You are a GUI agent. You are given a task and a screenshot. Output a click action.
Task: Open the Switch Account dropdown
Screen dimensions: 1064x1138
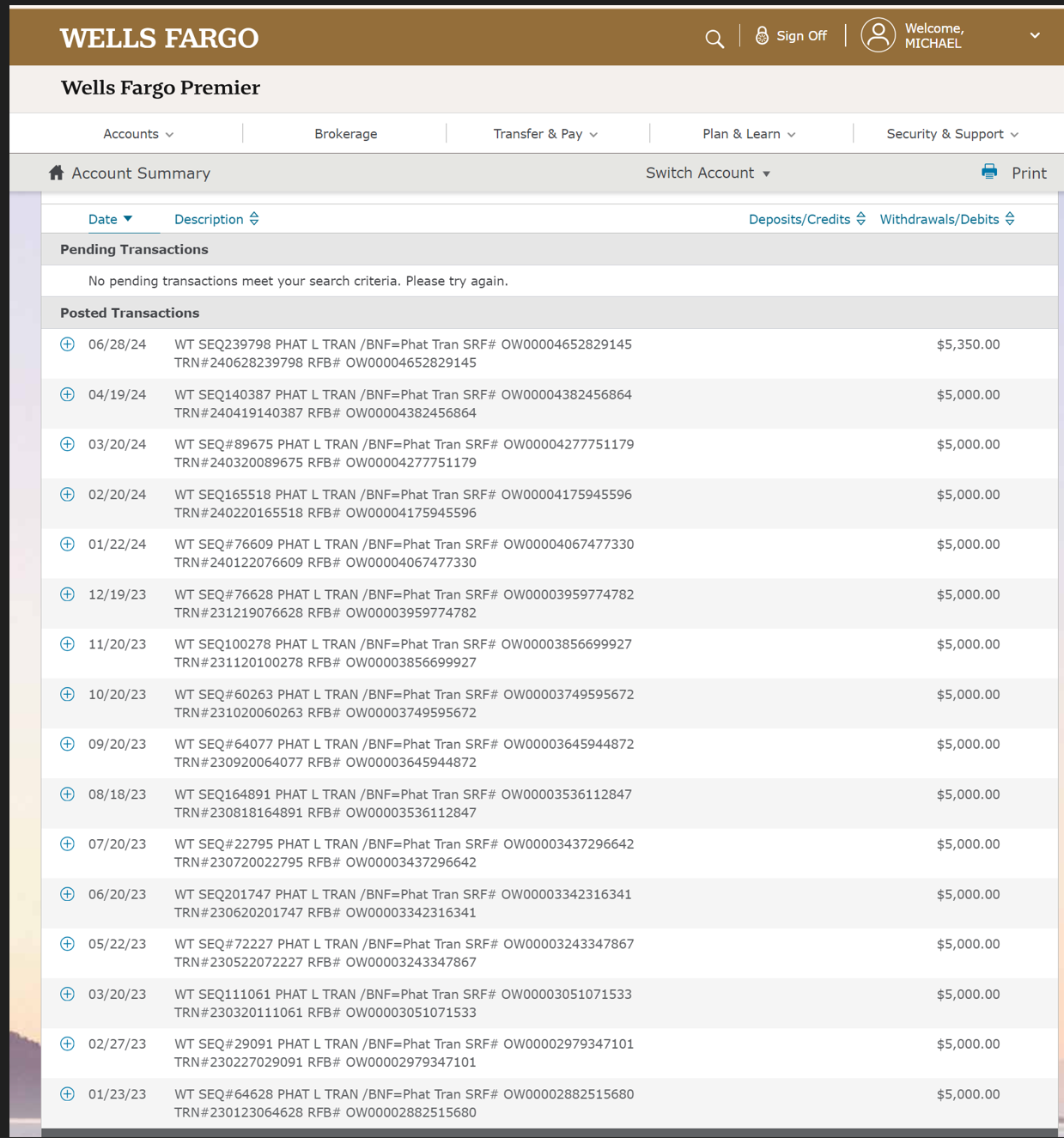point(708,173)
